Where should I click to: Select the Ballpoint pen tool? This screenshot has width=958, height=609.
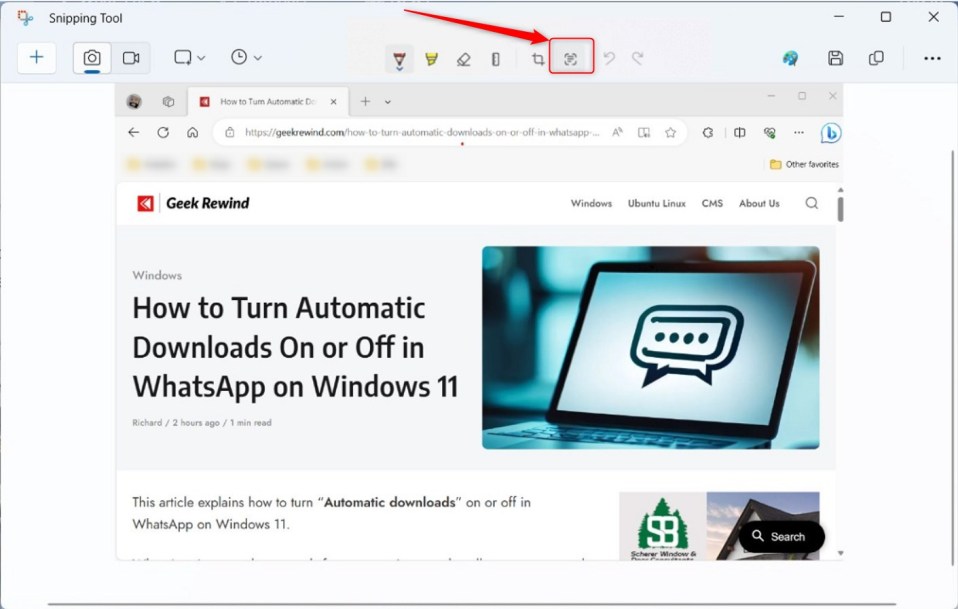coord(399,59)
